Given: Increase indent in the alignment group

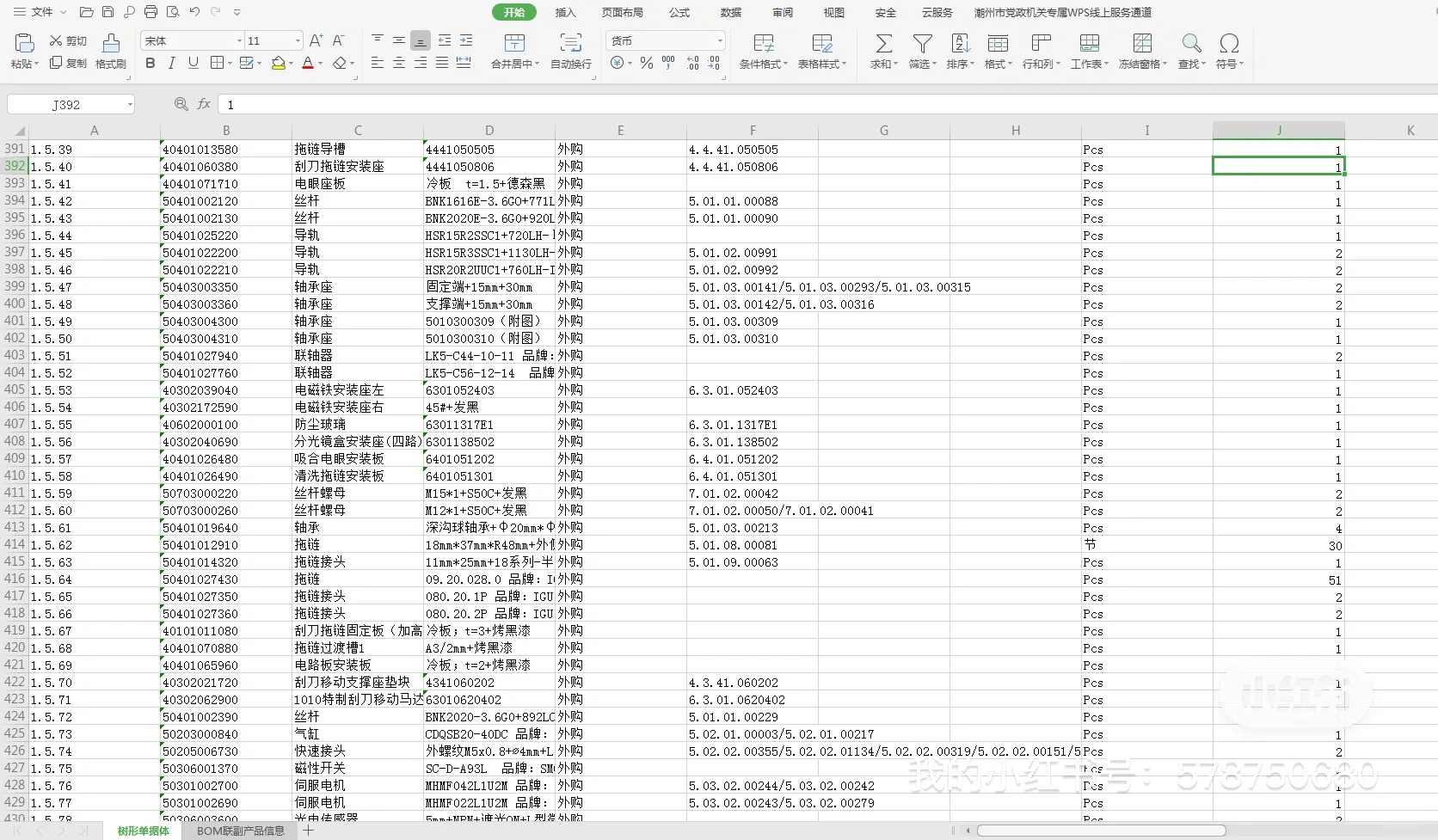Looking at the screenshot, I should point(466,40).
